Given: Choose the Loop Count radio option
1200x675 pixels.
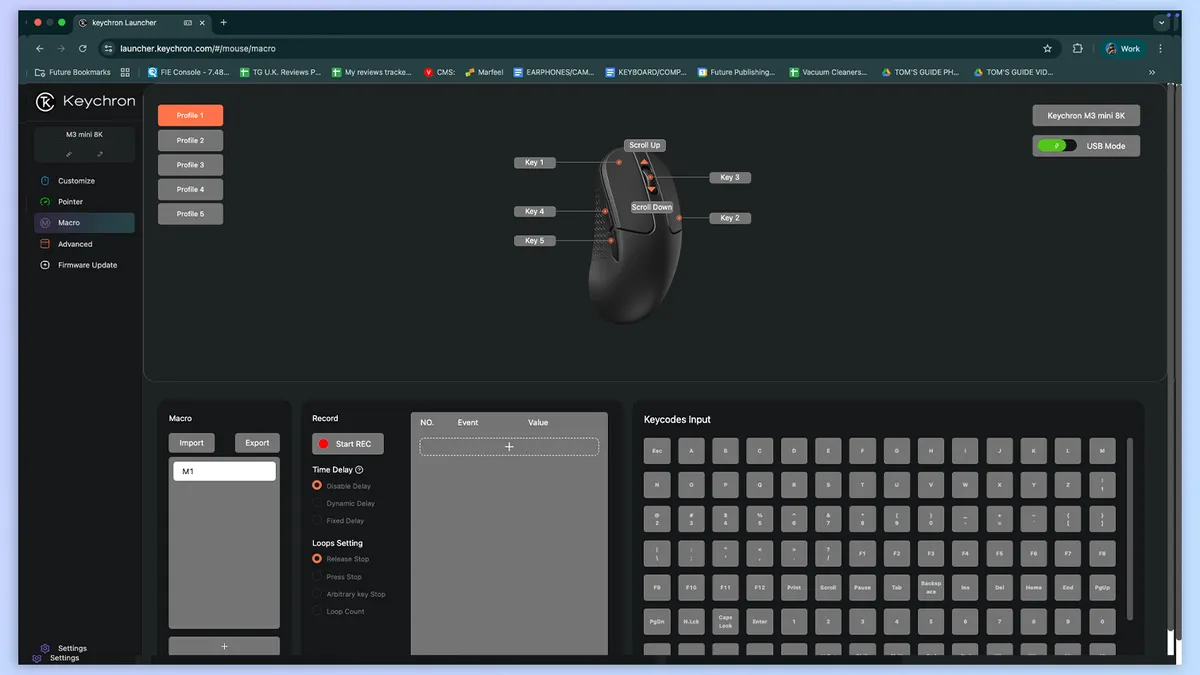Looking at the screenshot, I should [x=318, y=611].
